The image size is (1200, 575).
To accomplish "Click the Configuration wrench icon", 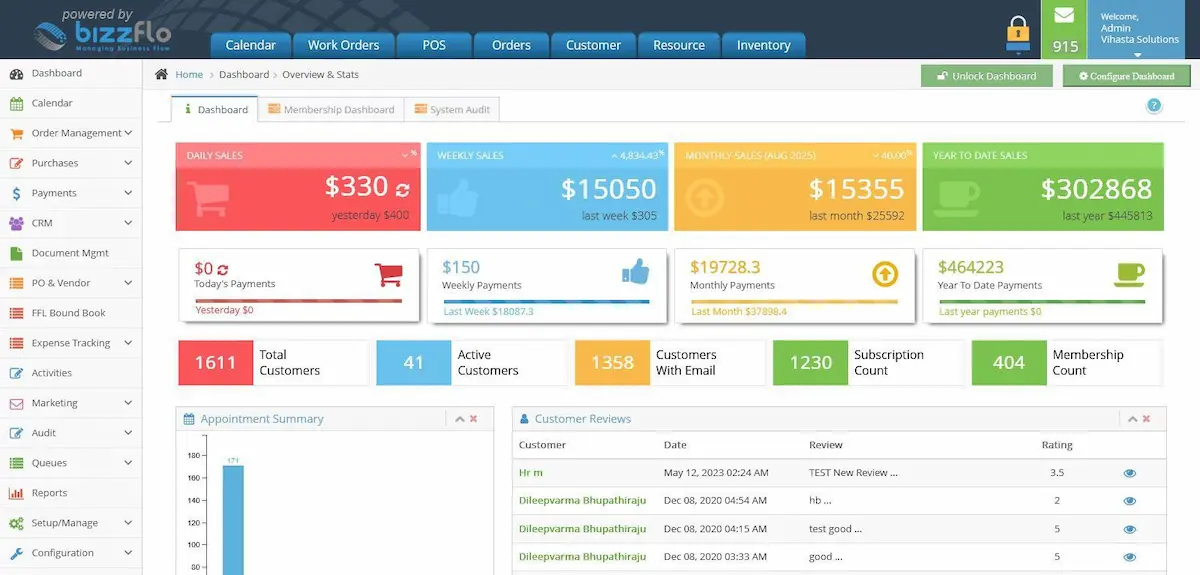I will pyautogui.click(x=16, y=553).
